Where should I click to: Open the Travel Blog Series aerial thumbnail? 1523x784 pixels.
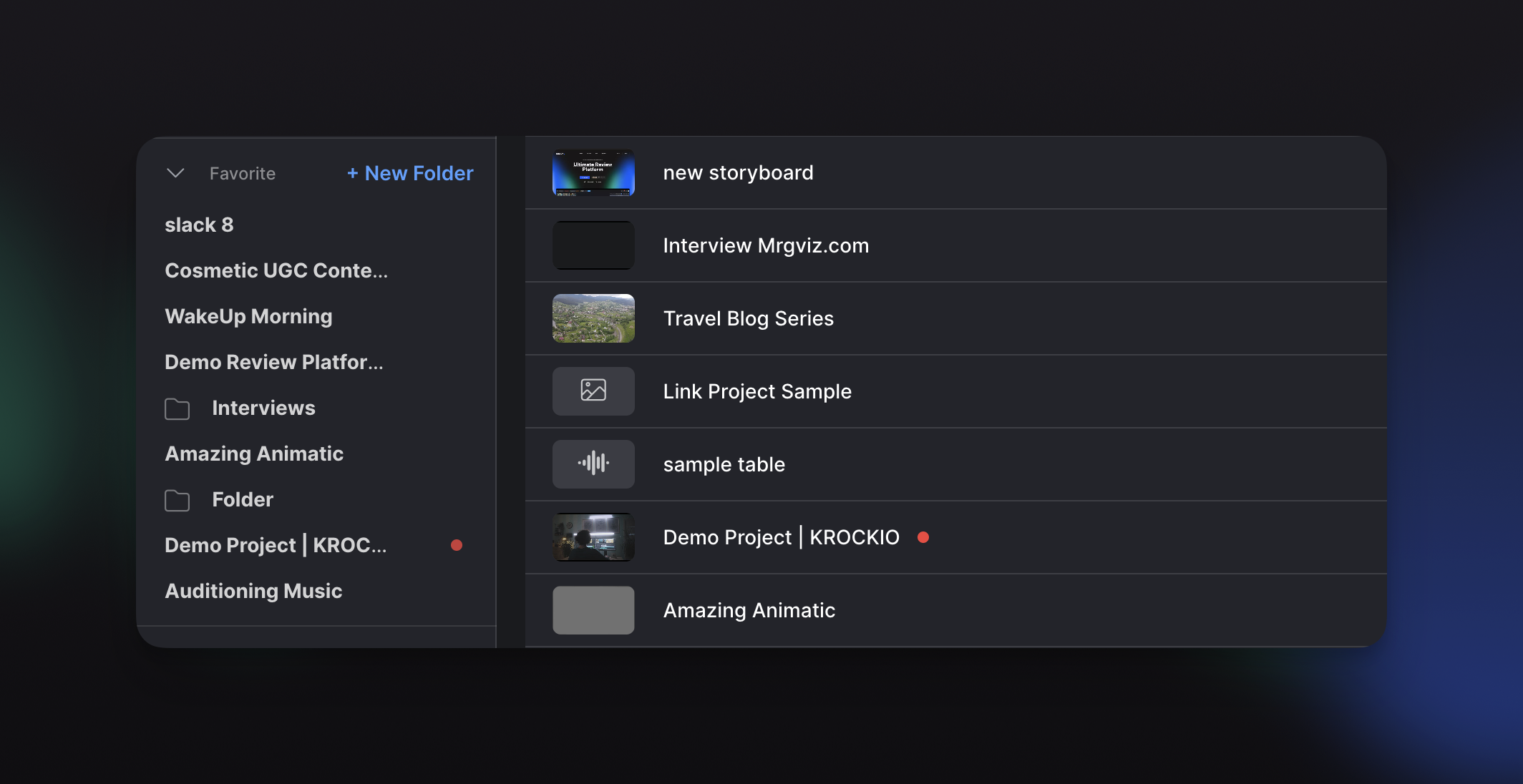(593, 318)
